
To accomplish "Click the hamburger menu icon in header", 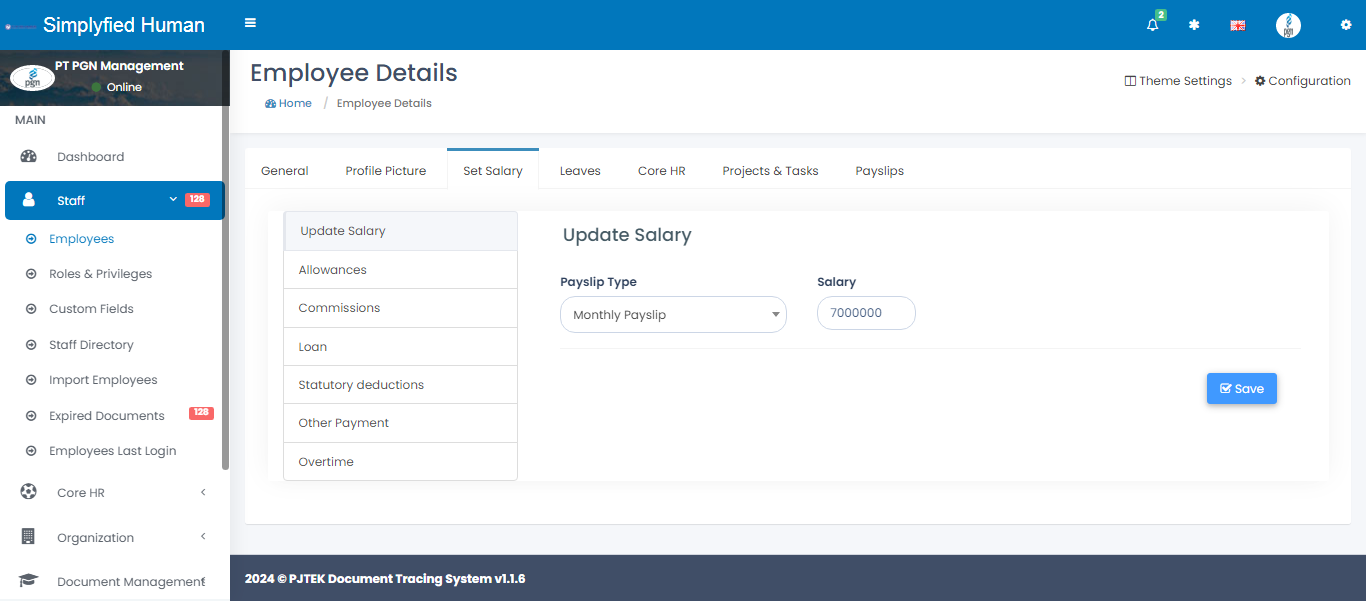I will 250,23.
